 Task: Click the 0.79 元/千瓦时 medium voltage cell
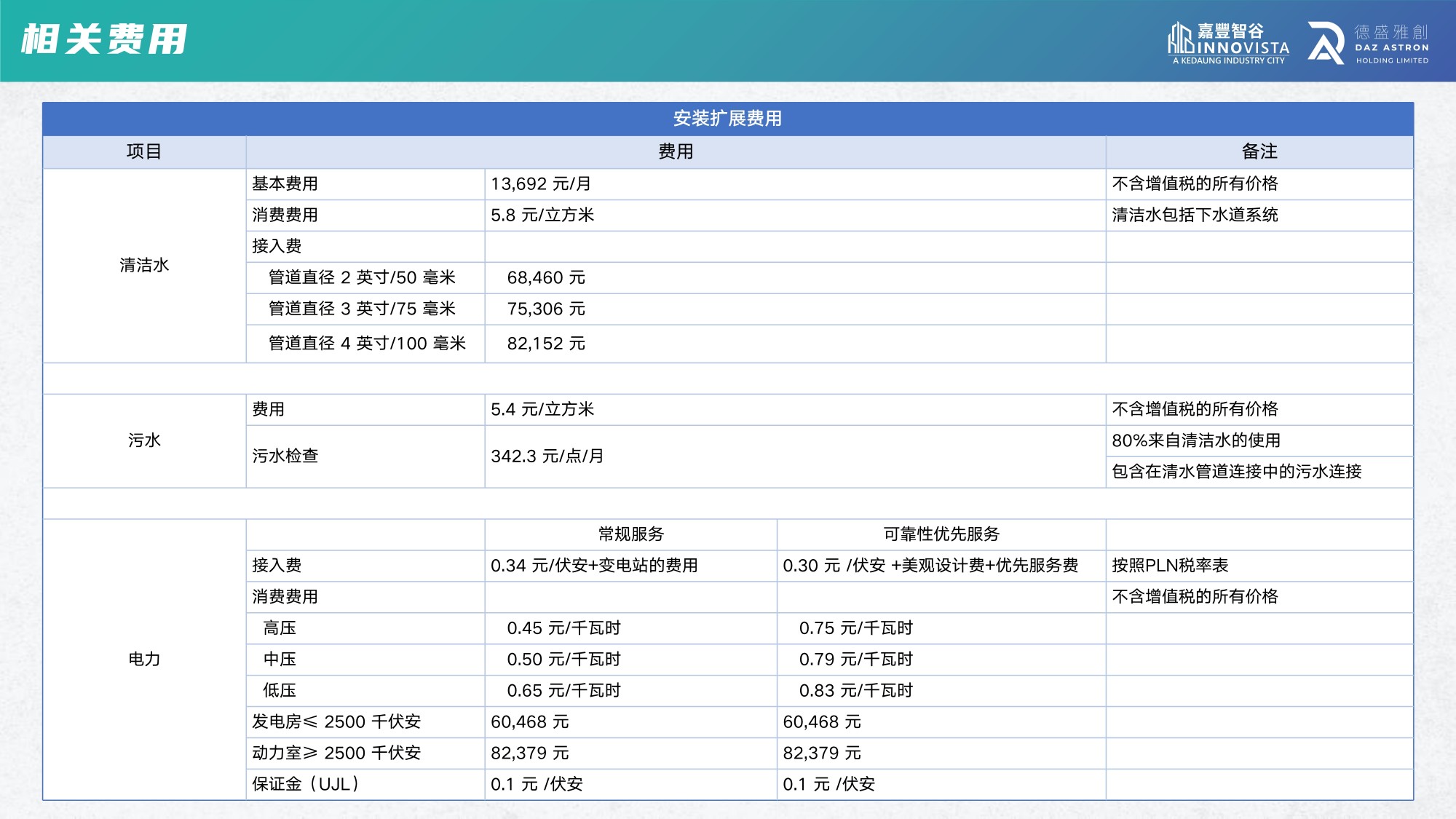855,660
